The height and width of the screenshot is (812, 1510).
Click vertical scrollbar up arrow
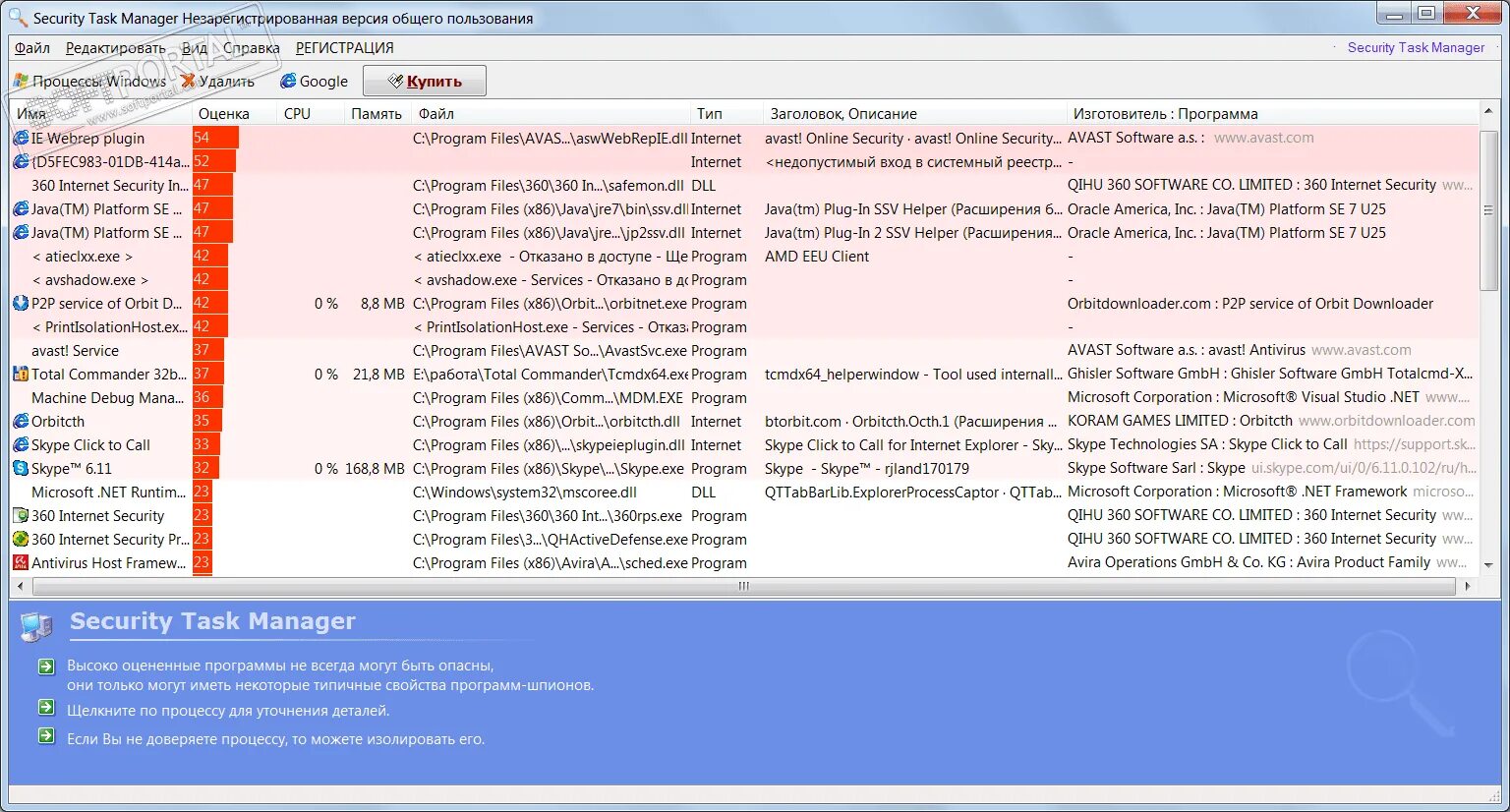(x=1488, y=112)
